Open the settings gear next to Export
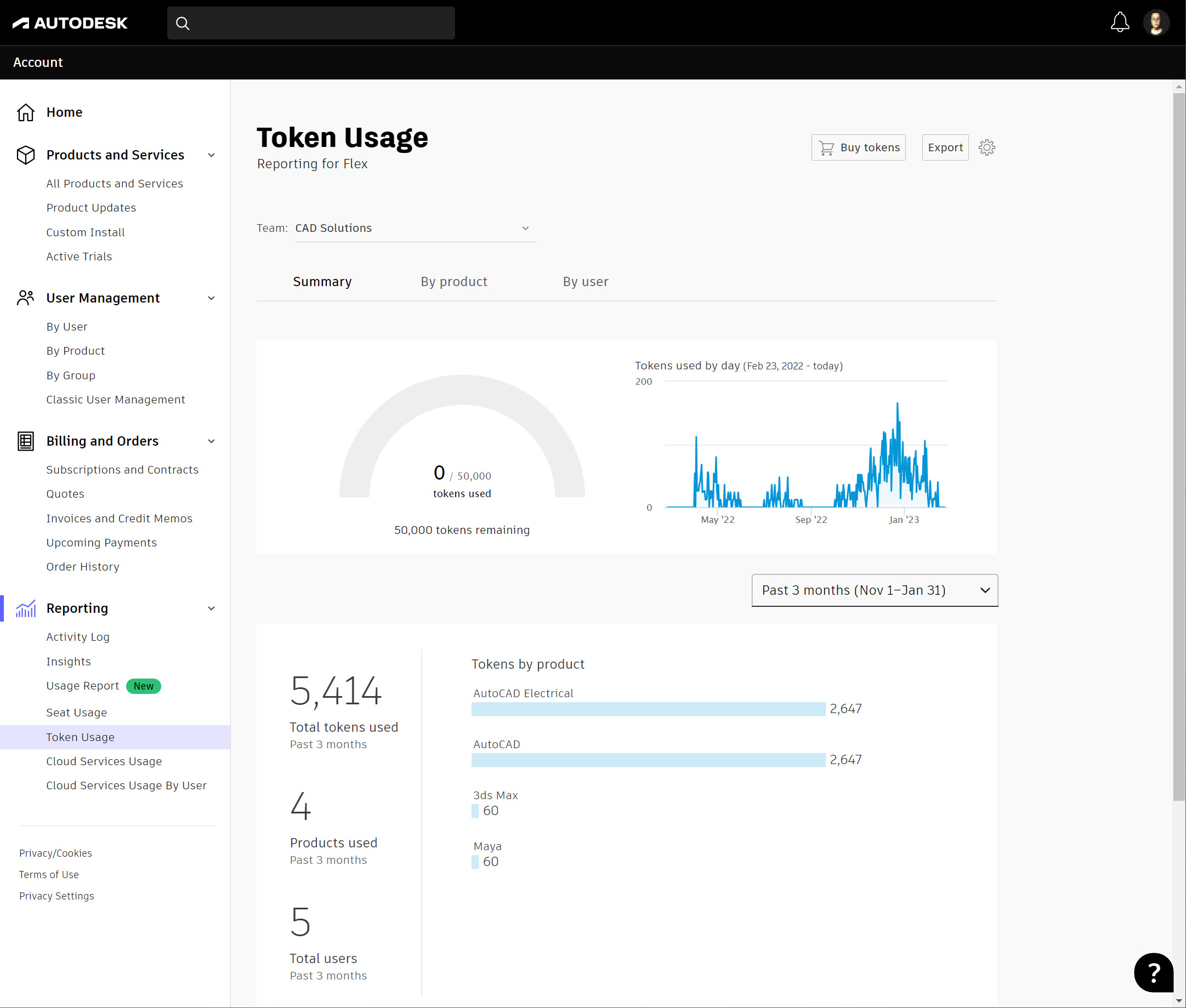 (986, 147)
